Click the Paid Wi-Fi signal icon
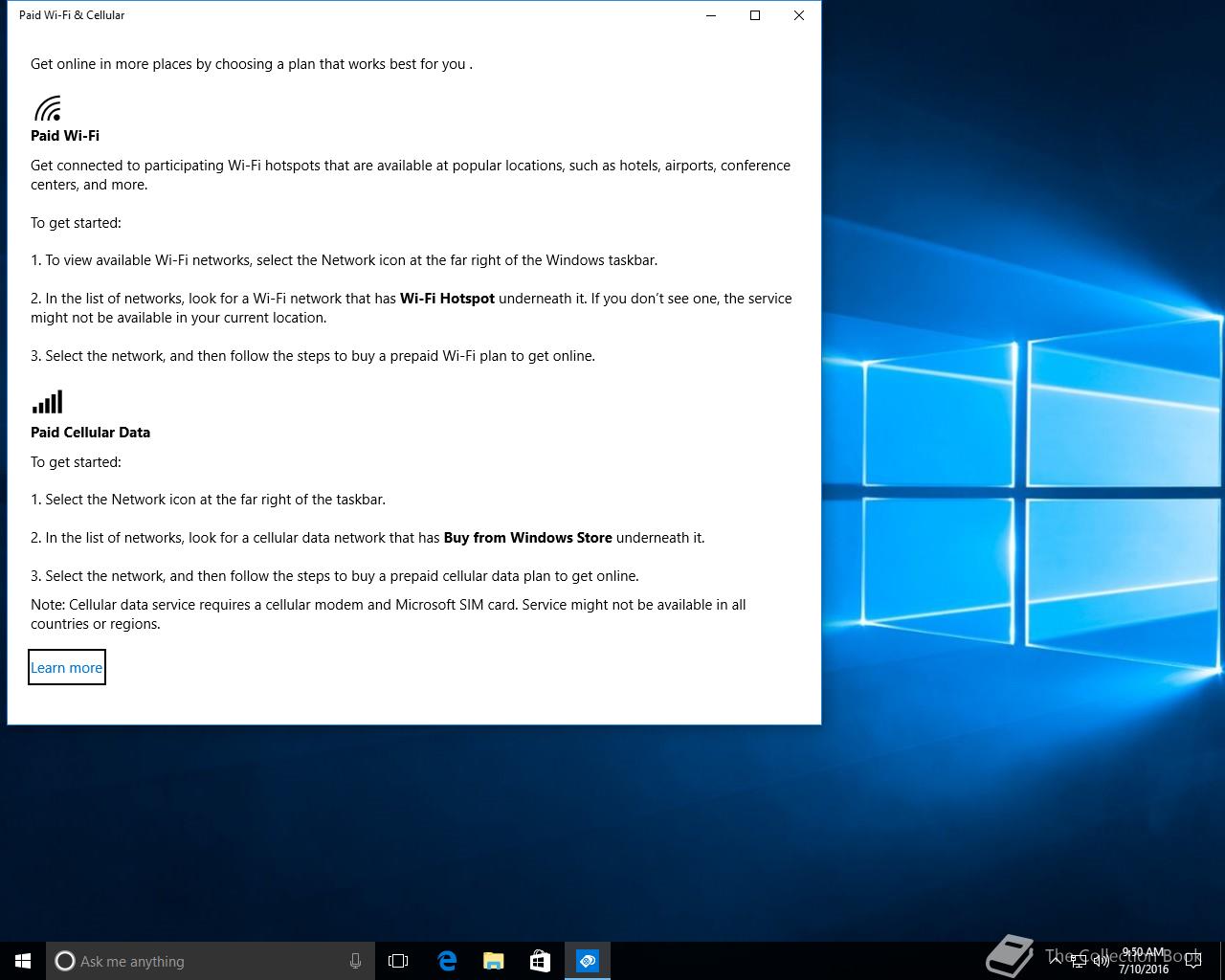 (48, 108)
